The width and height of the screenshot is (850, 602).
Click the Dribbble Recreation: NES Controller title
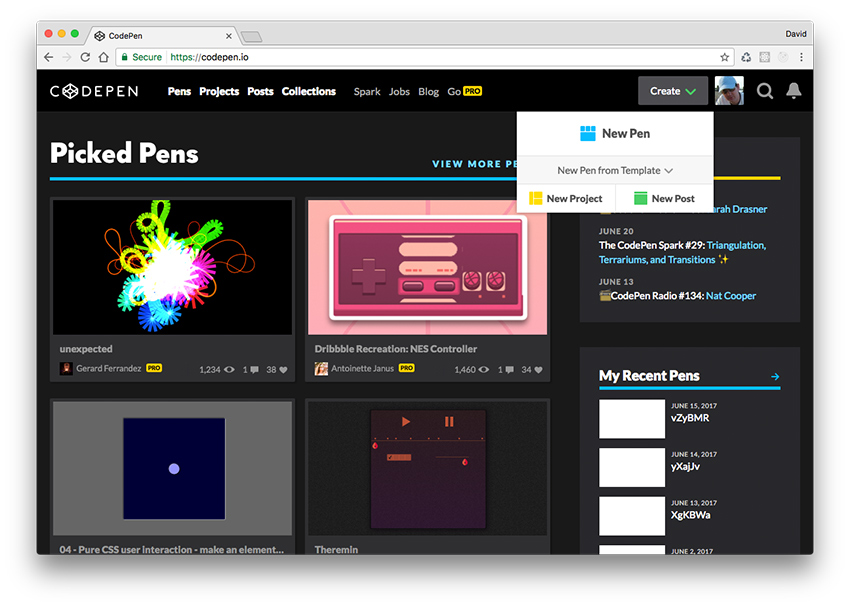pos(396,349)
